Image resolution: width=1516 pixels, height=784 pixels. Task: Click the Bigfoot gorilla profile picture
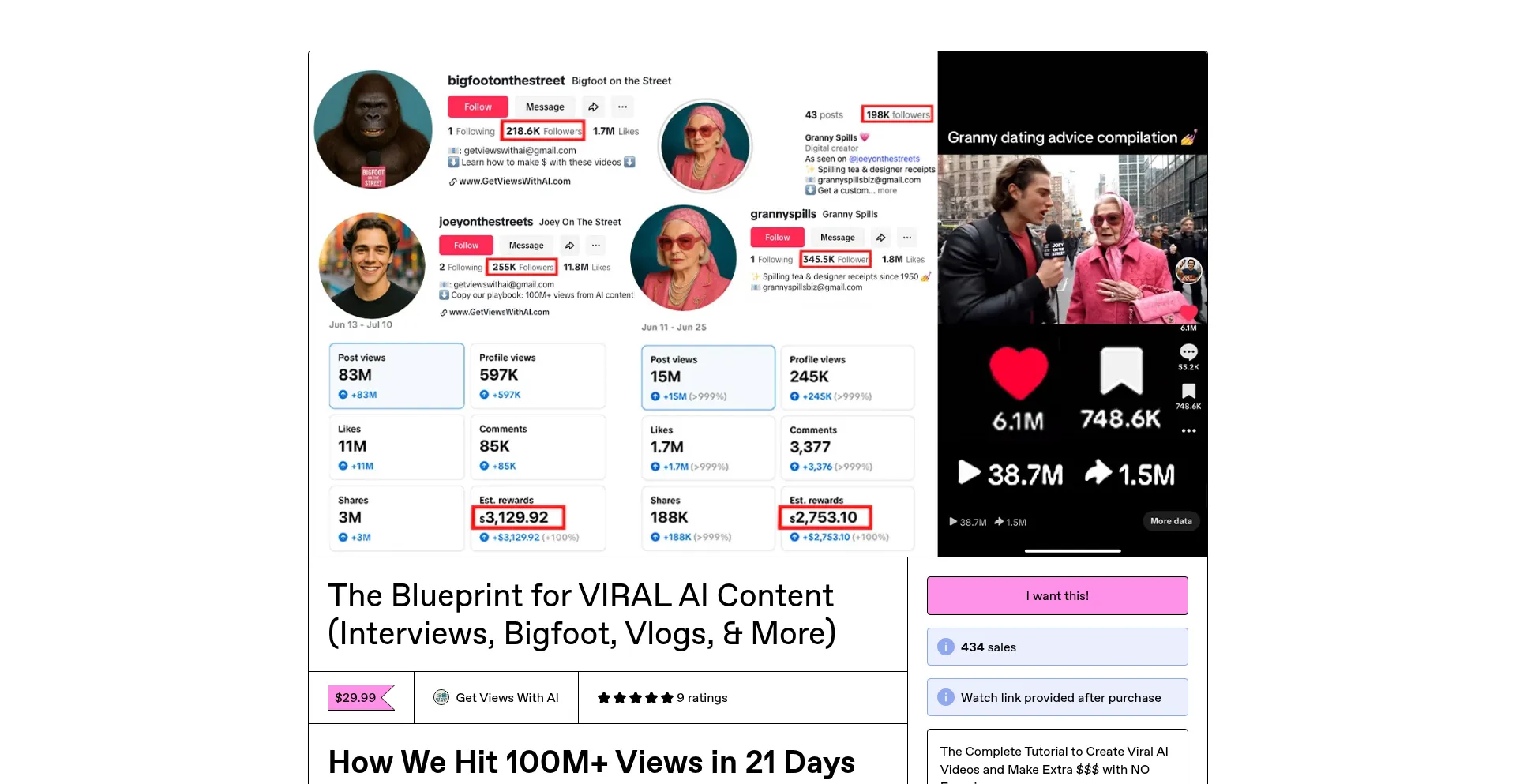point(373,129)
